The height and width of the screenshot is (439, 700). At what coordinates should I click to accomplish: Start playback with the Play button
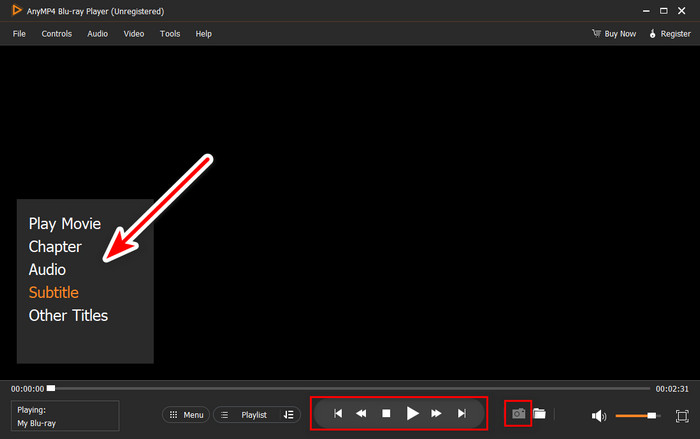412,414
